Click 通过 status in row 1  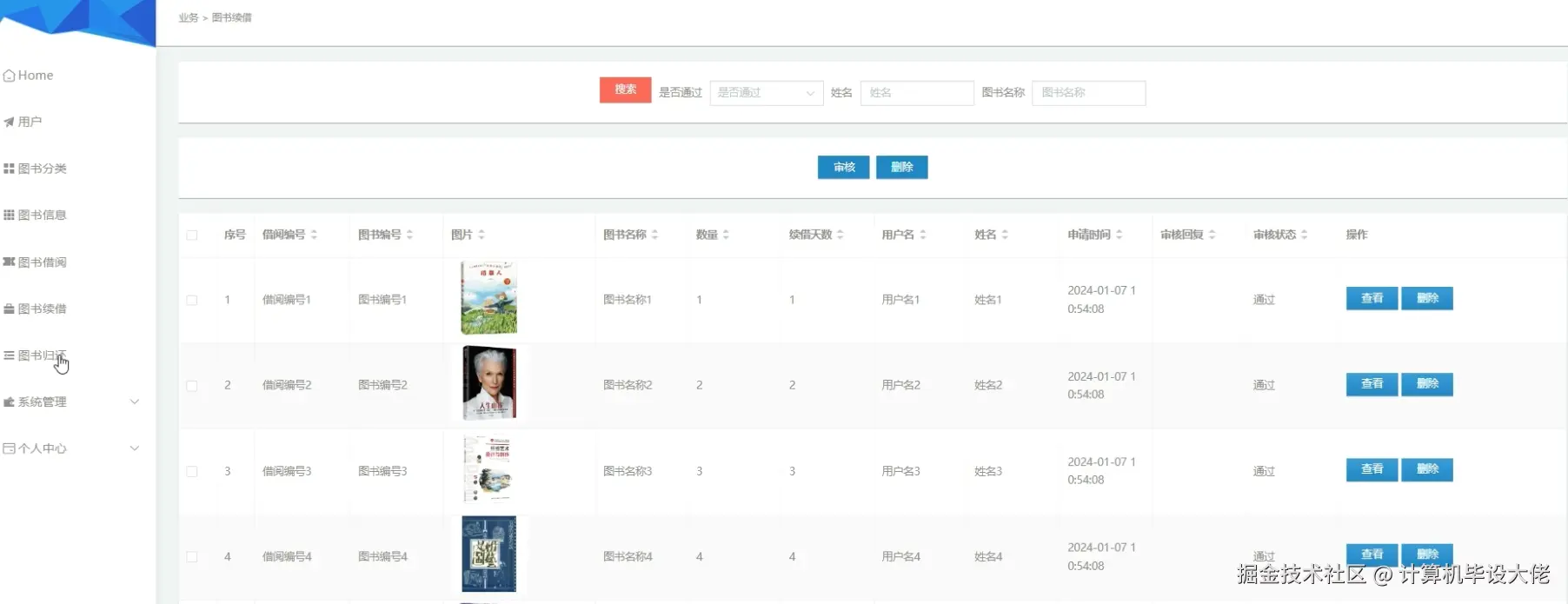pyautogui.click(x=1264, y=300)
